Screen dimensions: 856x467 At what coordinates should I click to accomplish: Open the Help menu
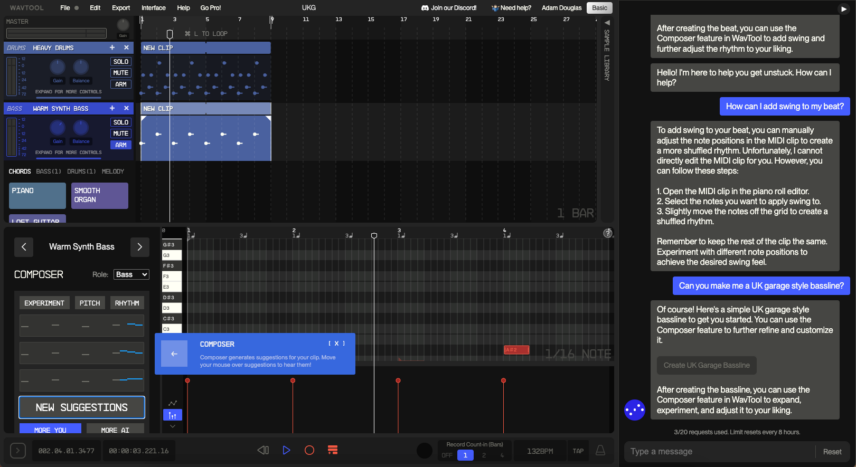(x=183, y=8)
